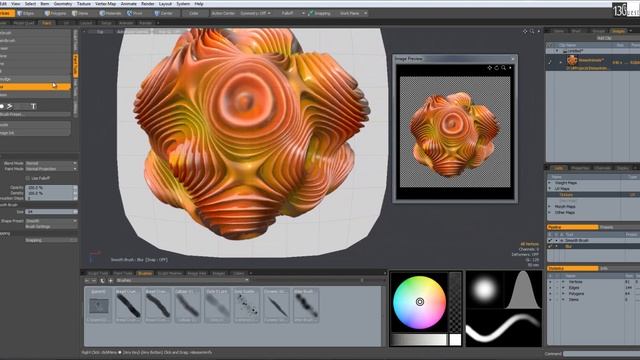Pick the Calligraphy brush preset
Screen dimensions: 640x360
tap(187, 305)
